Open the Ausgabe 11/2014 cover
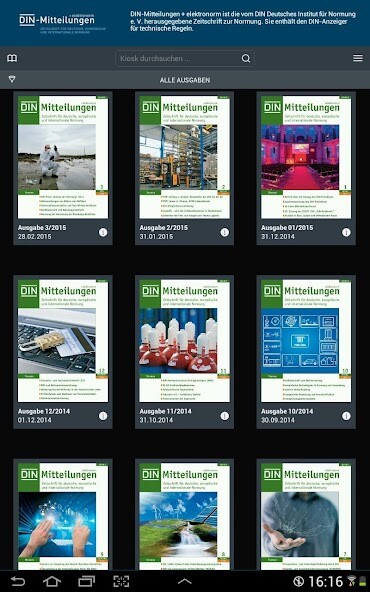 coord(184,341)
